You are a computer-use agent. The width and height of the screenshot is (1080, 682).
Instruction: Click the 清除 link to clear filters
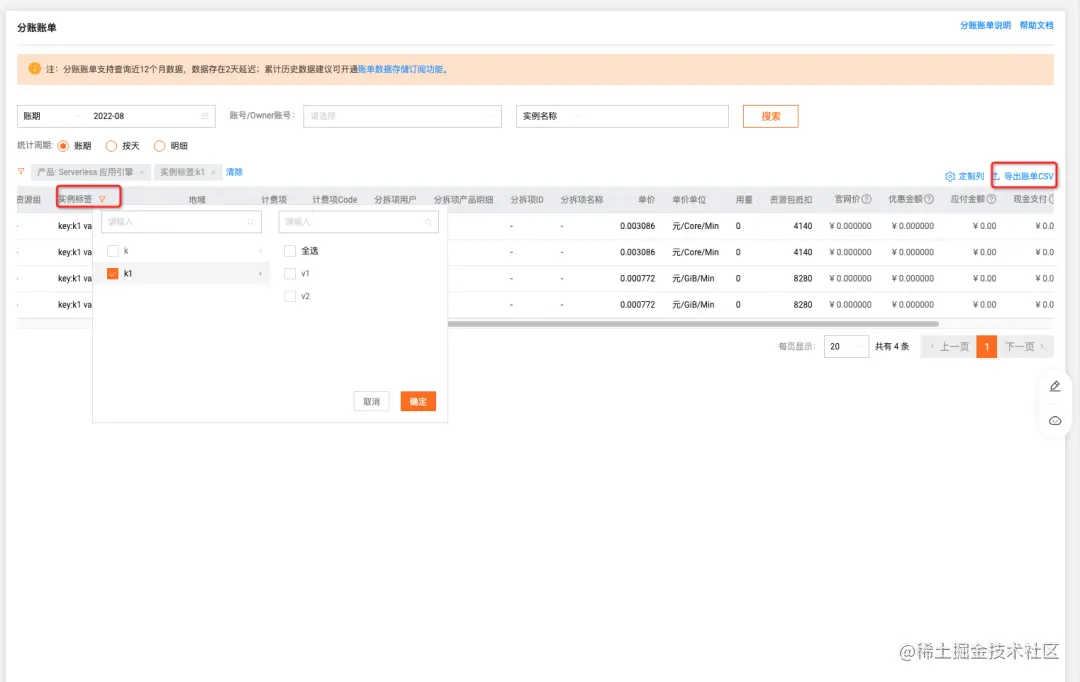pos(234,172)
